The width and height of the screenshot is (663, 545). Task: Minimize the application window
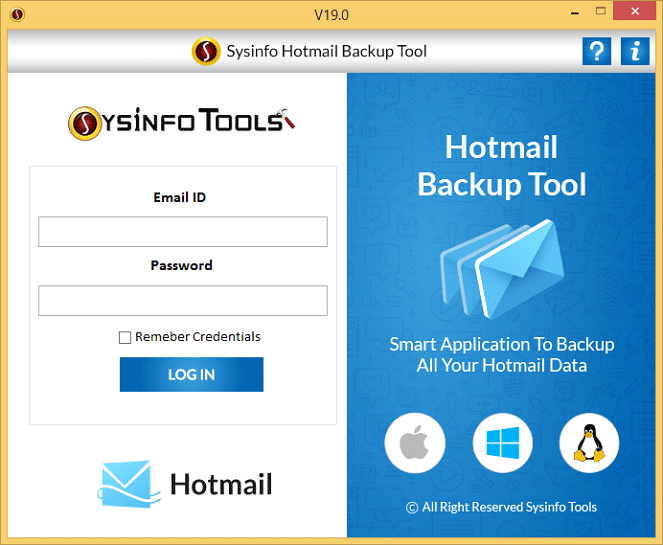click(575, 13)
